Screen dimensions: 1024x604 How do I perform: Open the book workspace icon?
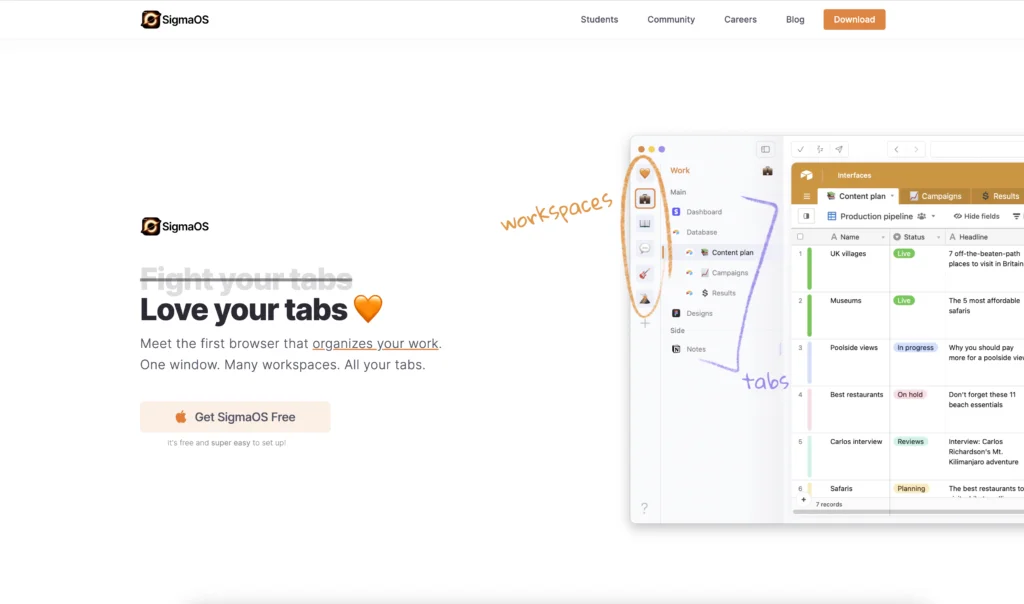(x=645, y=224)
